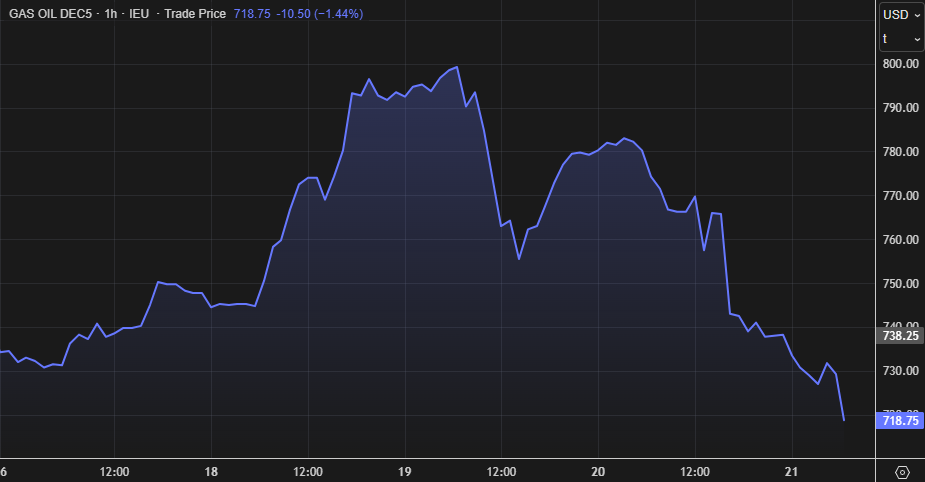The image size is (925, 482).
Task: Click the IEU exchange label
Action: pos(140,15)
